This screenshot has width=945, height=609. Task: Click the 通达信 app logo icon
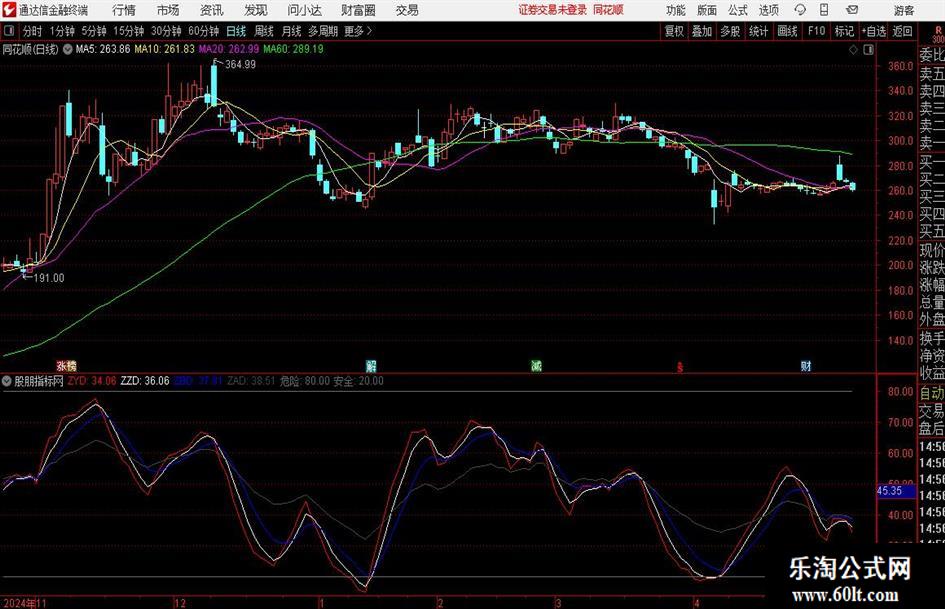[x=9, y=10]
